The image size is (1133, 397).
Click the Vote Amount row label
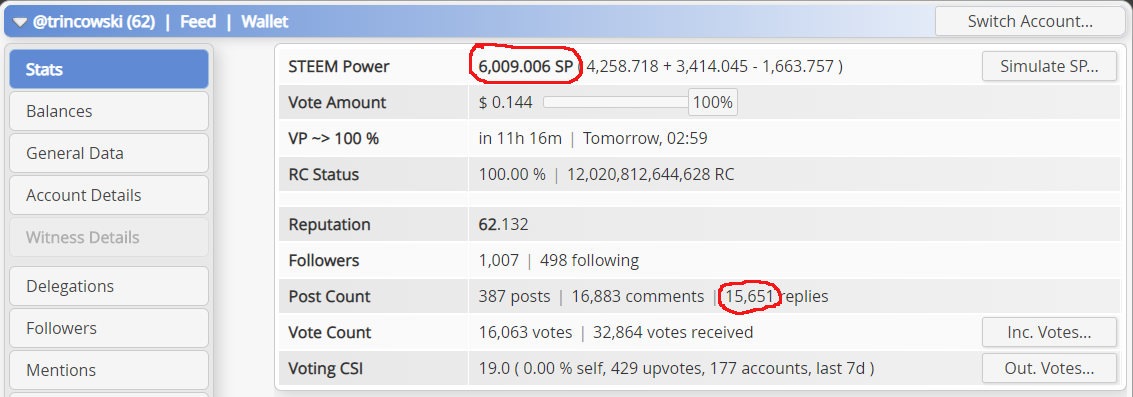337,103
